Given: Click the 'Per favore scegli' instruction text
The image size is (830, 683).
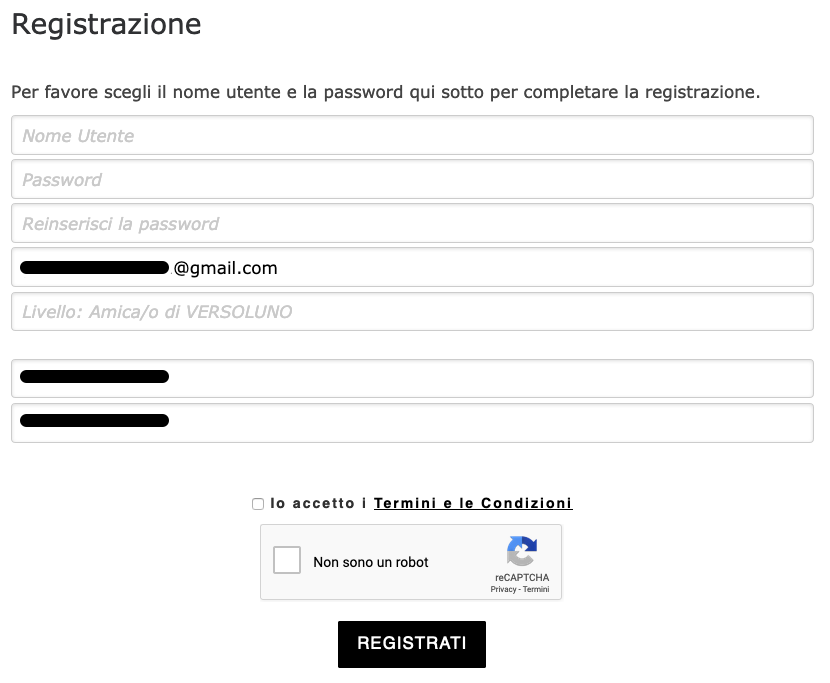Looking at the screenshot, I should coord(385,93).
